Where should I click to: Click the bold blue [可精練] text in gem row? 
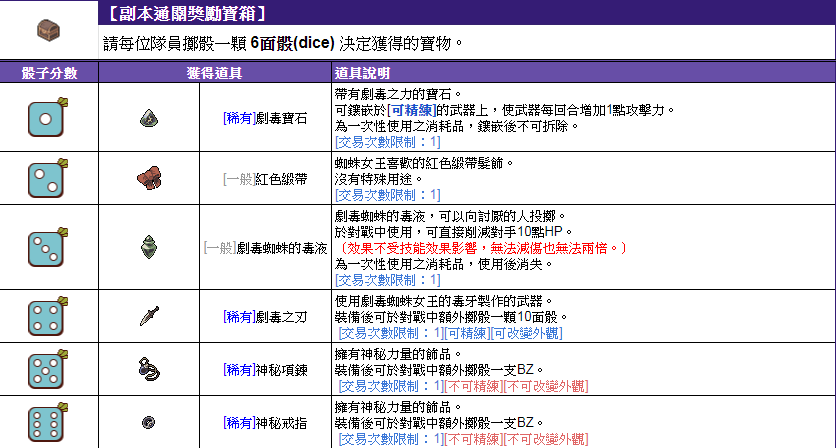tap(412, 110)
